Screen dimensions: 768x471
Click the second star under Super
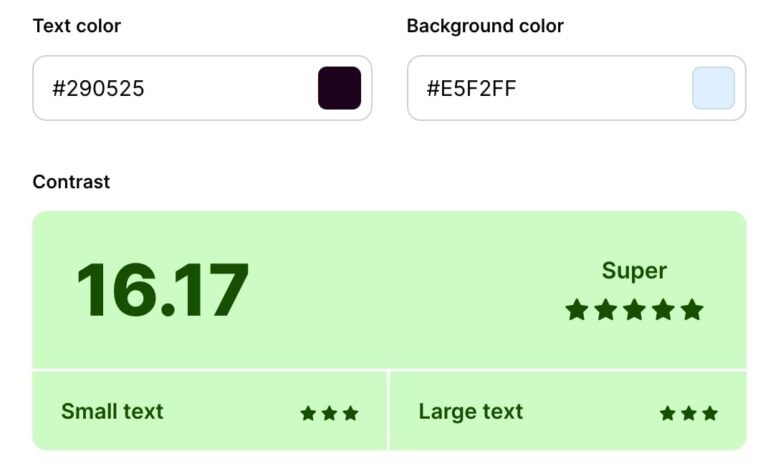point(605,310)
